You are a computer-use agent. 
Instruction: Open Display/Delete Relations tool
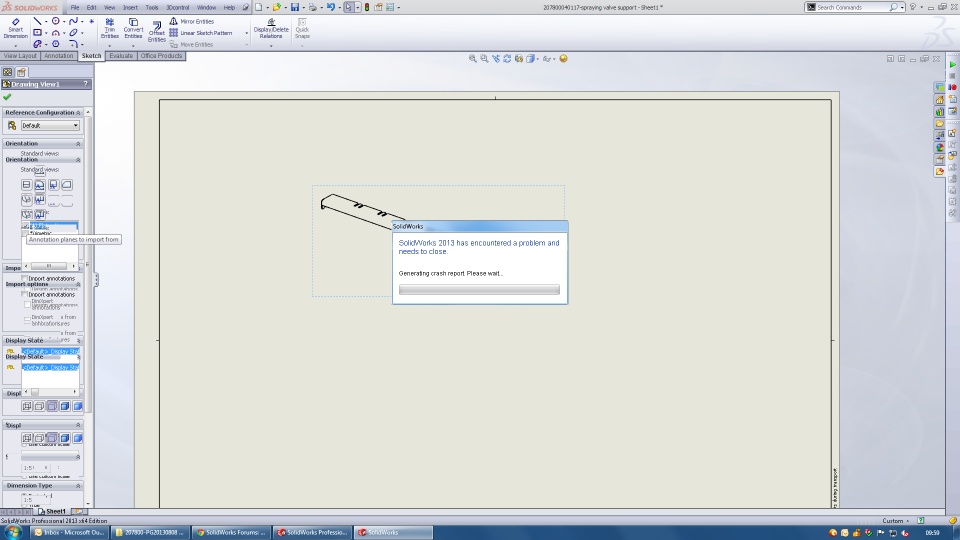(x=271, y=28)
